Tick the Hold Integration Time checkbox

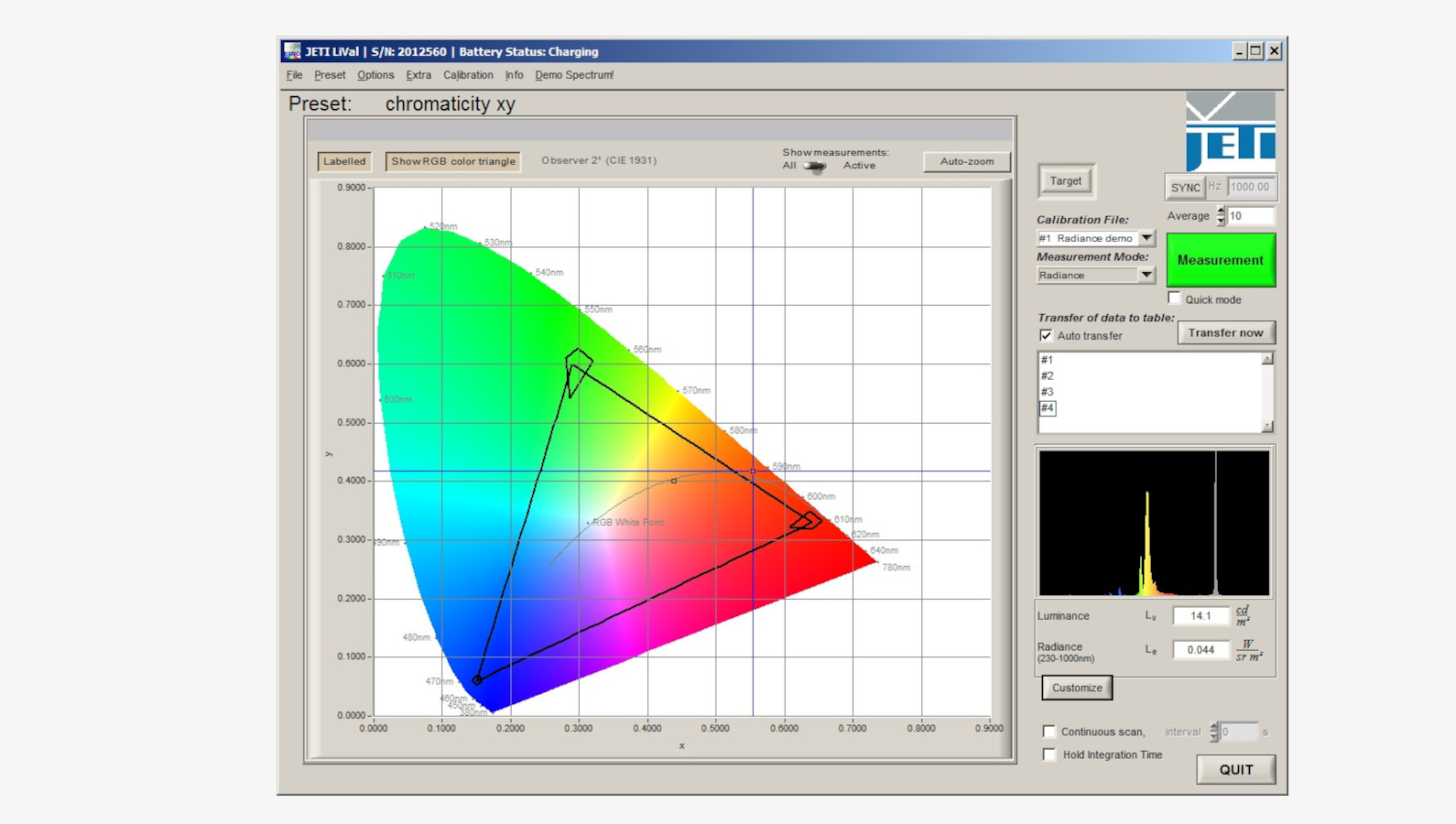1049,754
